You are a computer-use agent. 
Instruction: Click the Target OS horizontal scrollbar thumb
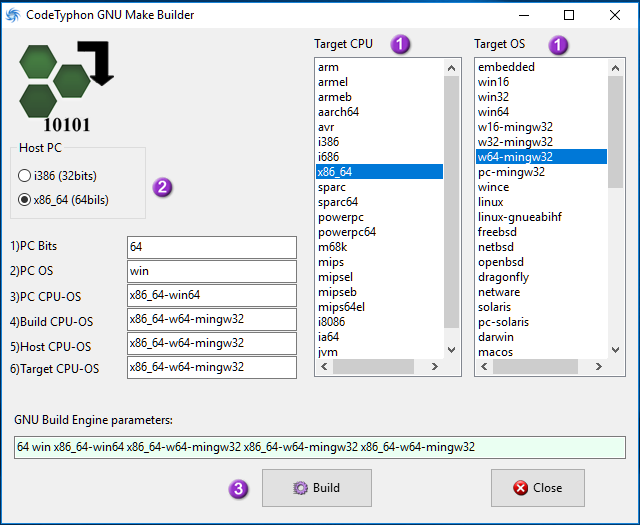pyautogui.click(x=535, y=367)
